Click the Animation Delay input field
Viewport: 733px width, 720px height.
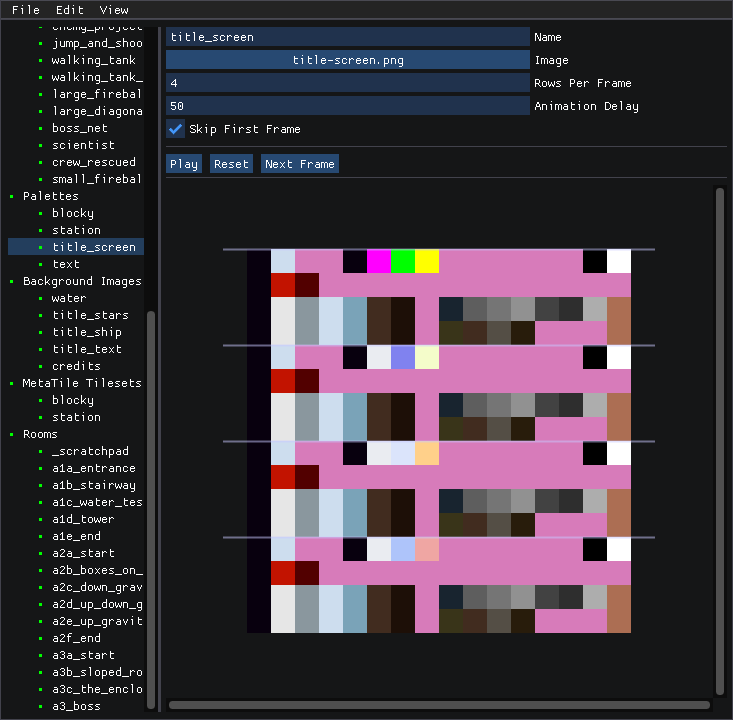pos(348,106)
